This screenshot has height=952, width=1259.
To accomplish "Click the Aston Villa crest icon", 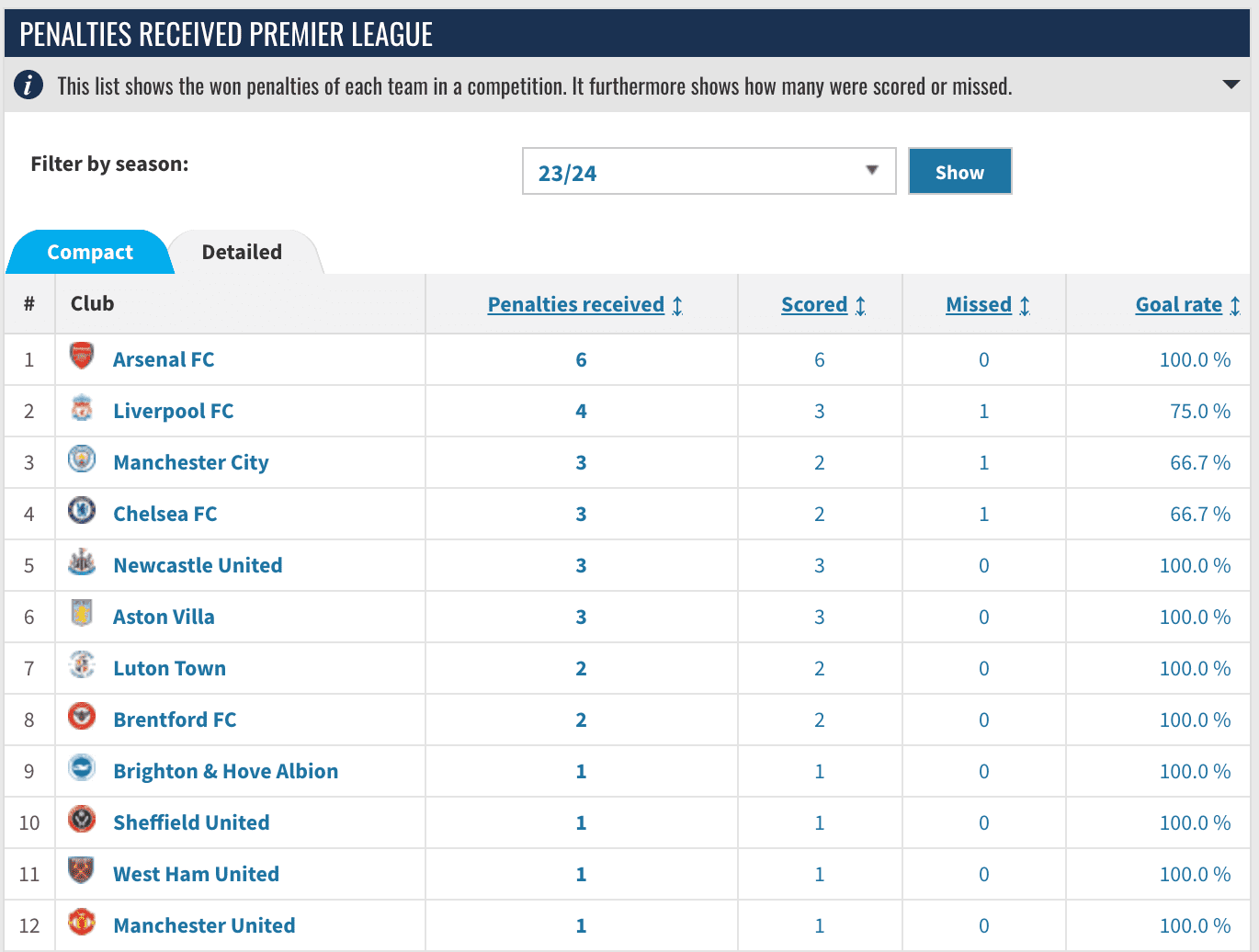I will (82, 613).
